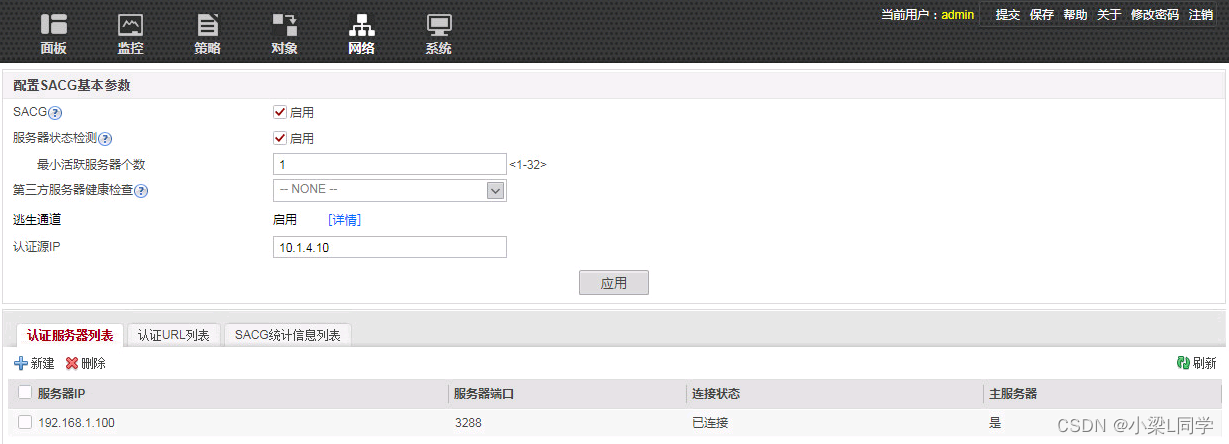Open the 关于 top bar link

click(1109, 15)
